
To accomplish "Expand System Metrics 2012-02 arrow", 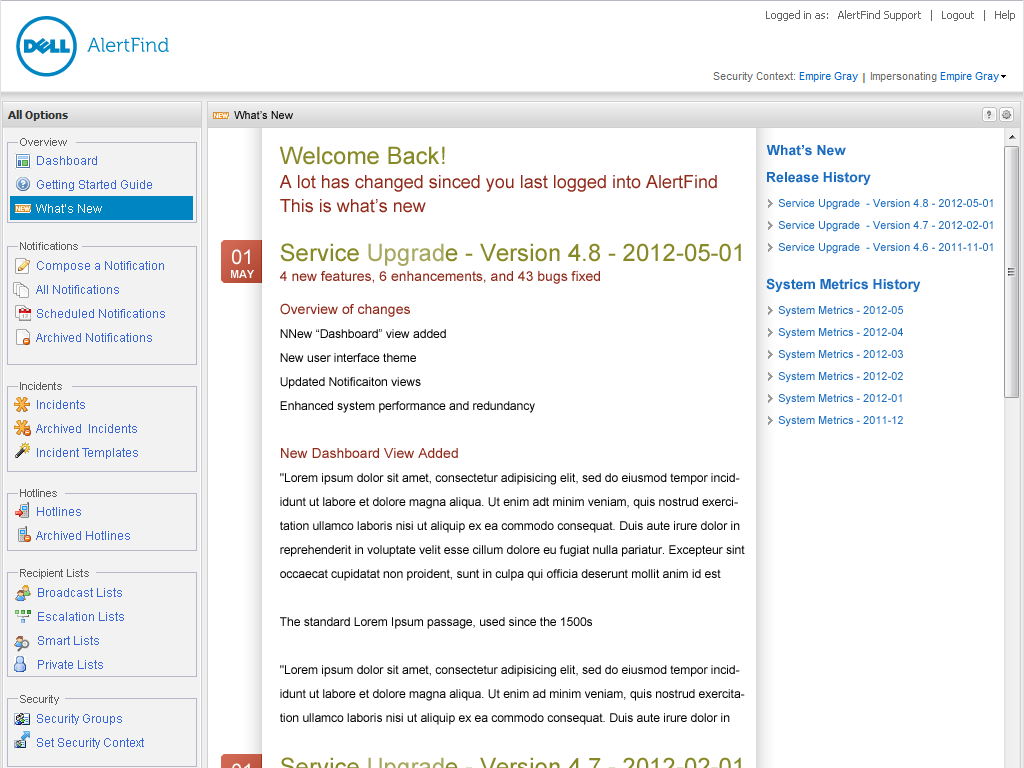I will tap(771, 377).
